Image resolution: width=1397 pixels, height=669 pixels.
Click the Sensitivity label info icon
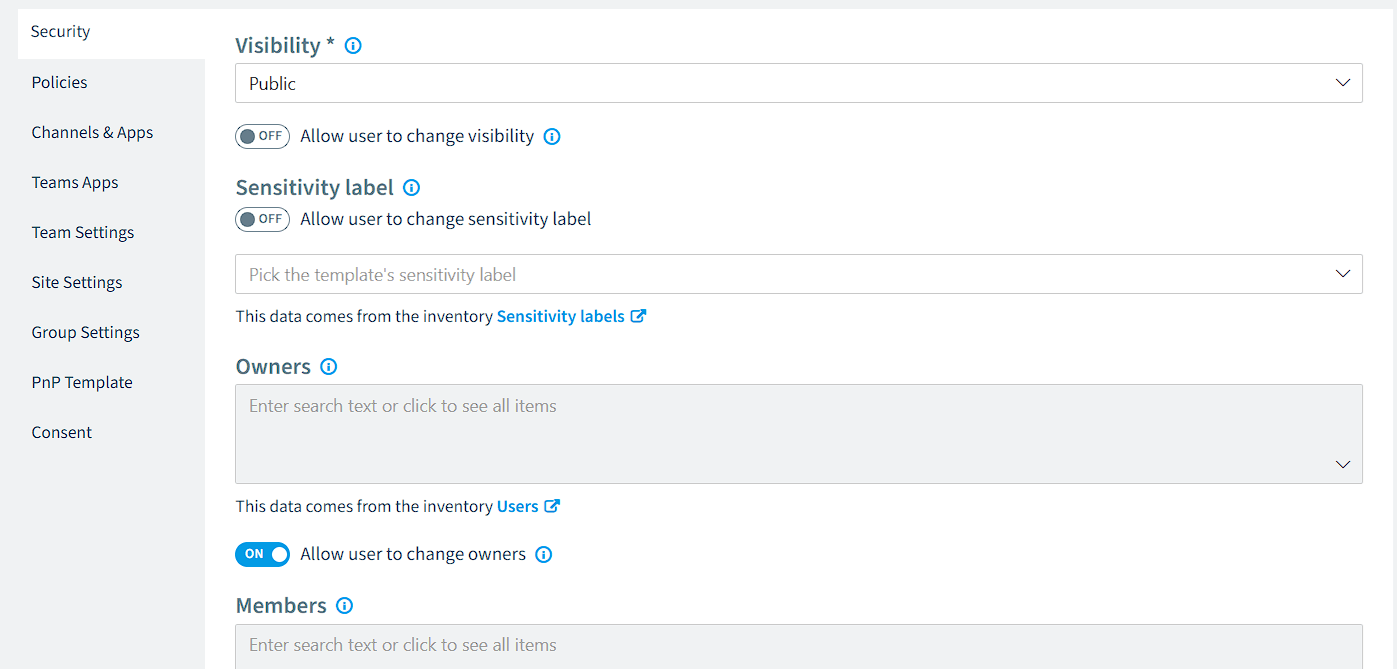click(x=411, y=187)
